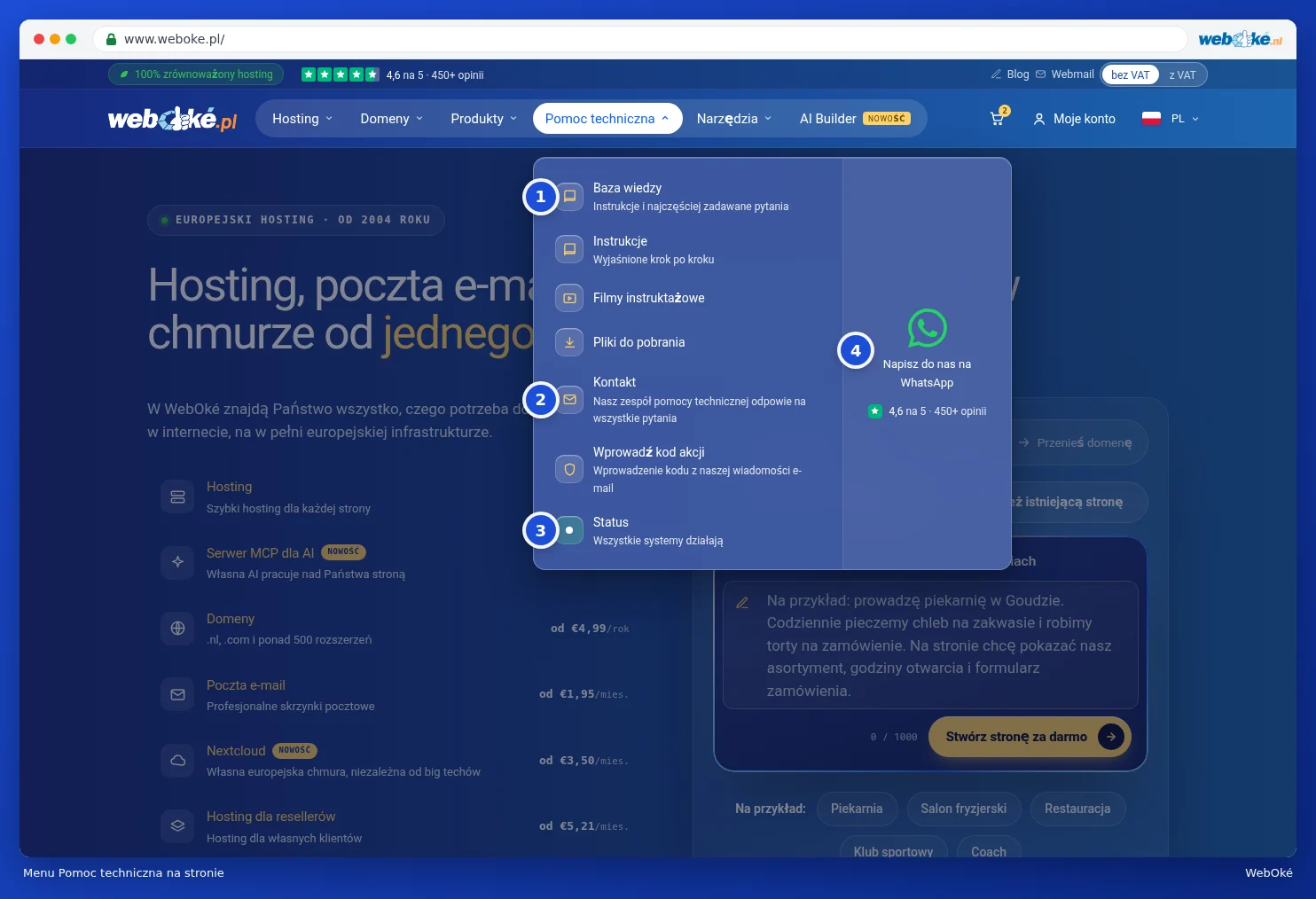Viewport: 1316px width, 899px height.
Task: Expand the Domeny menu
Action: tap(392, 119)
